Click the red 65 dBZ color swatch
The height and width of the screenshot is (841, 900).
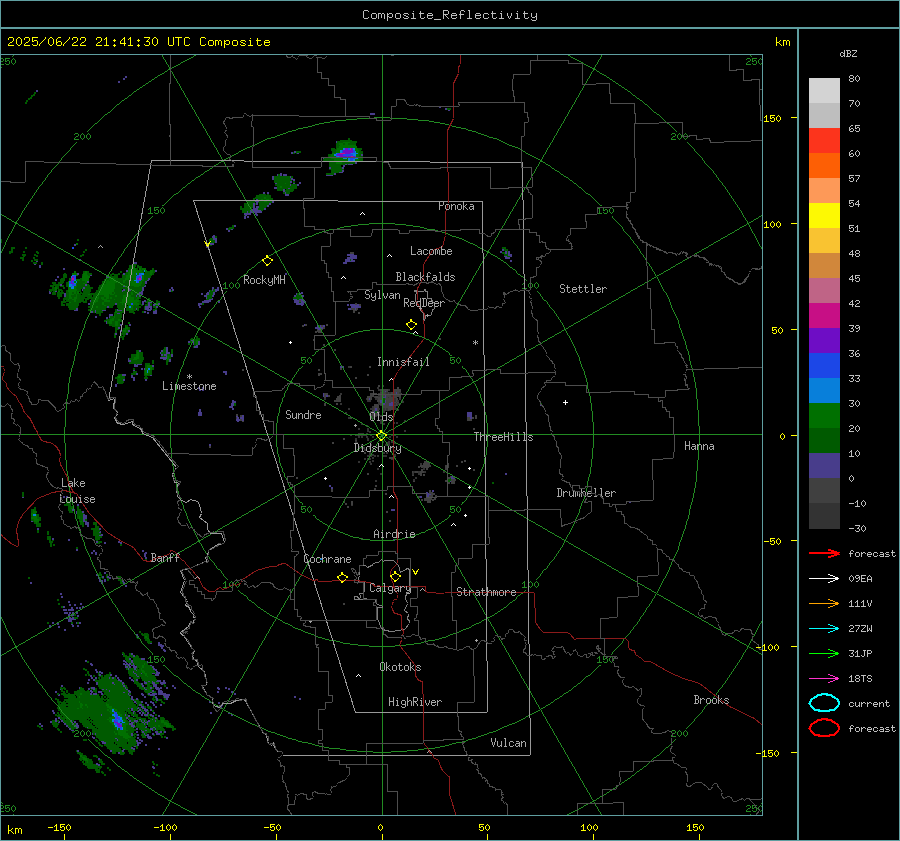point(824,140)
